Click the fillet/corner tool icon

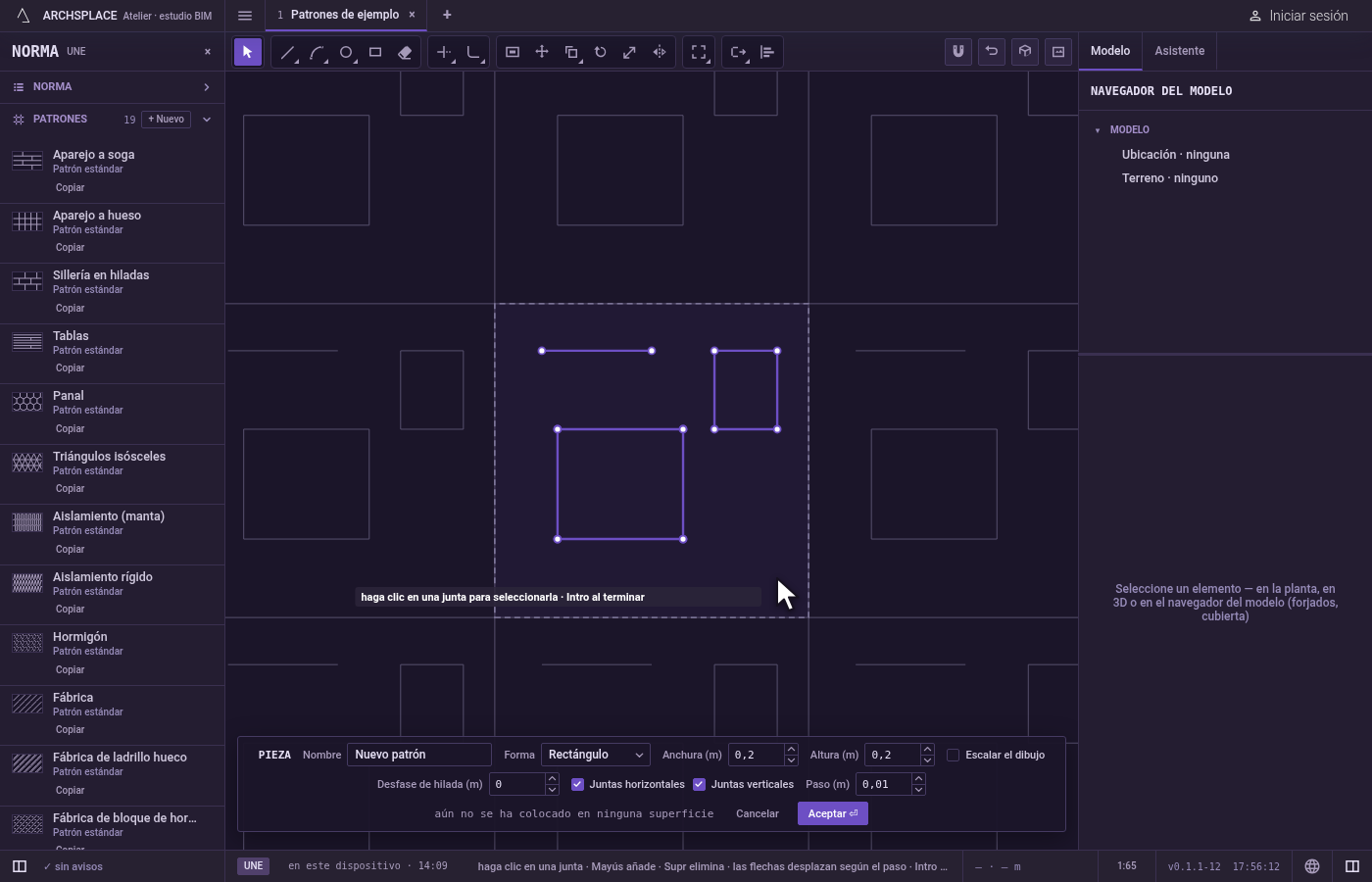coord(473,52)
